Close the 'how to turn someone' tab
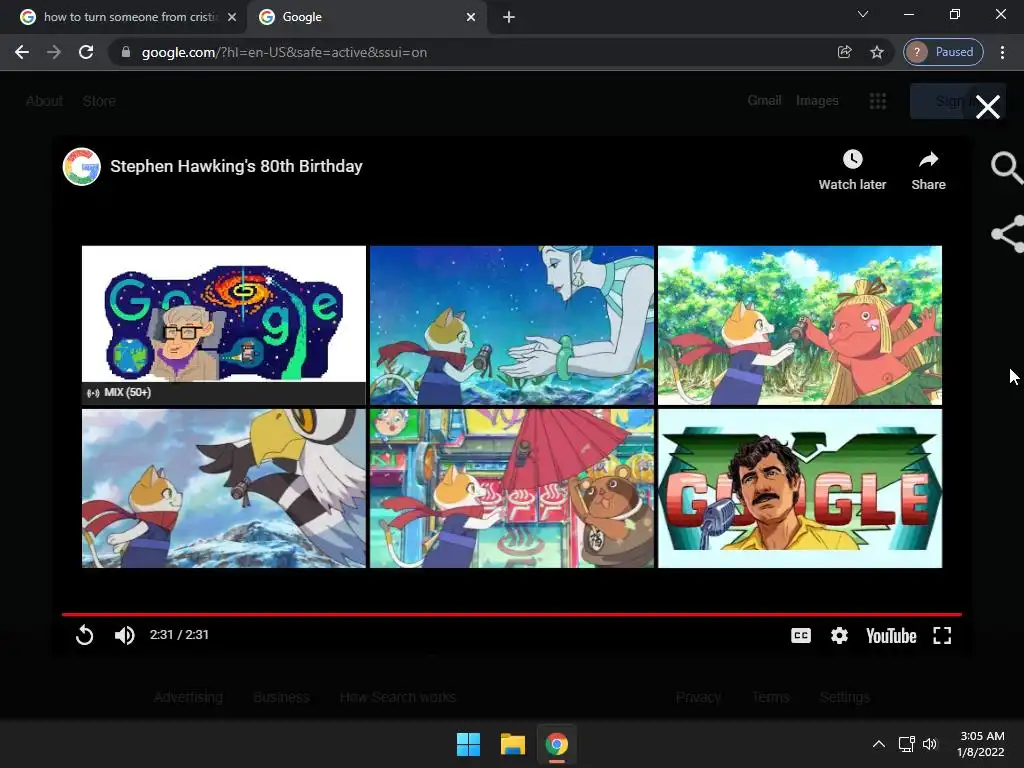Screen dimensions: 1024x768 [x=232, y=17]
